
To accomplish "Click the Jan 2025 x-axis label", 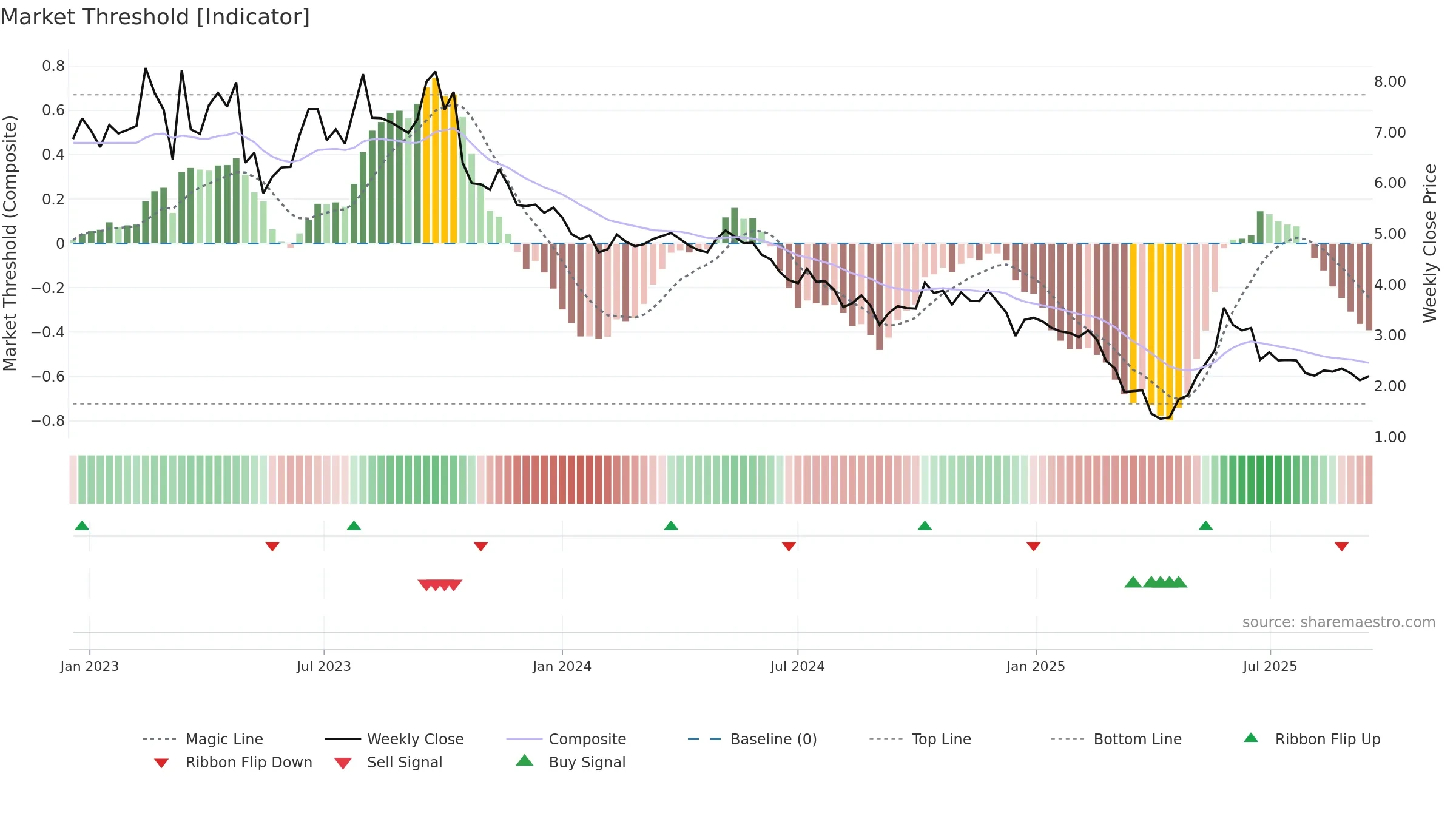I will click(1036, 666).
